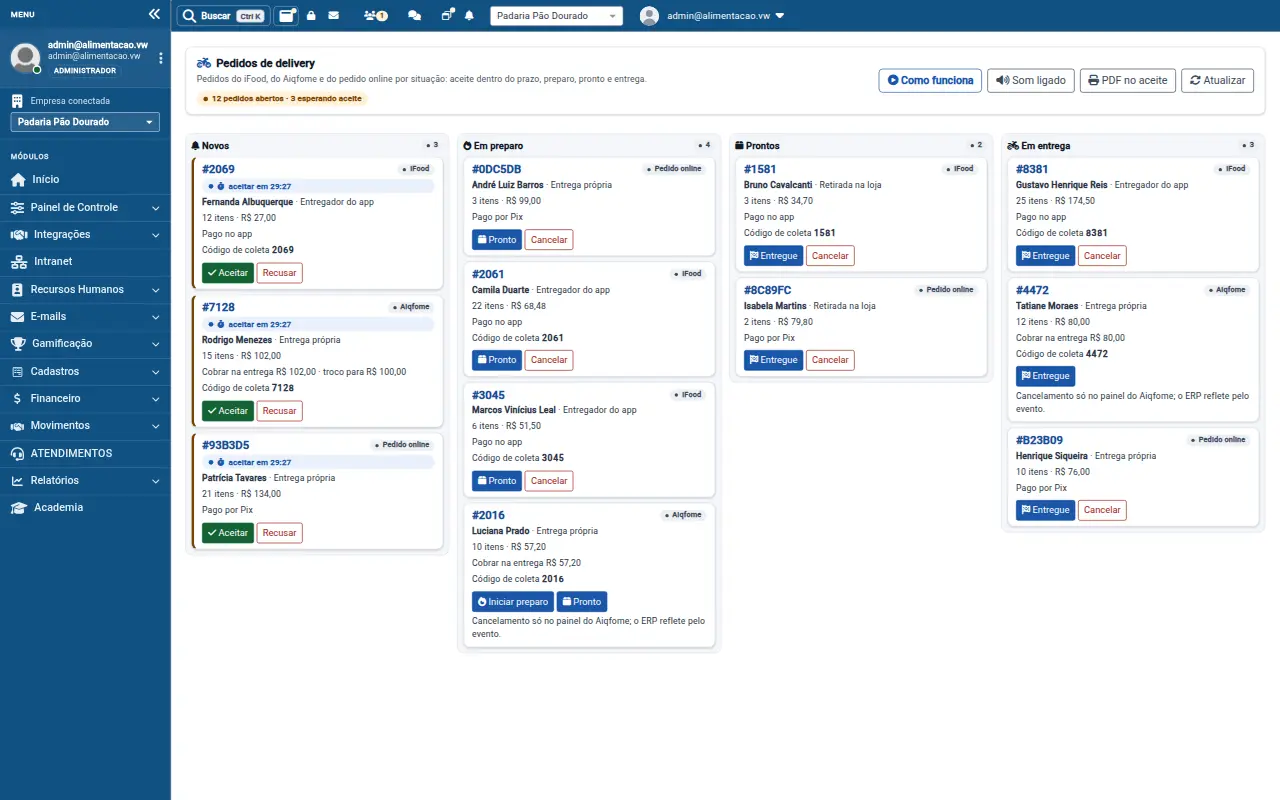Expand the Cadastros module
The width and height of the screenshot is (1280, 800).
coord(85,371)
